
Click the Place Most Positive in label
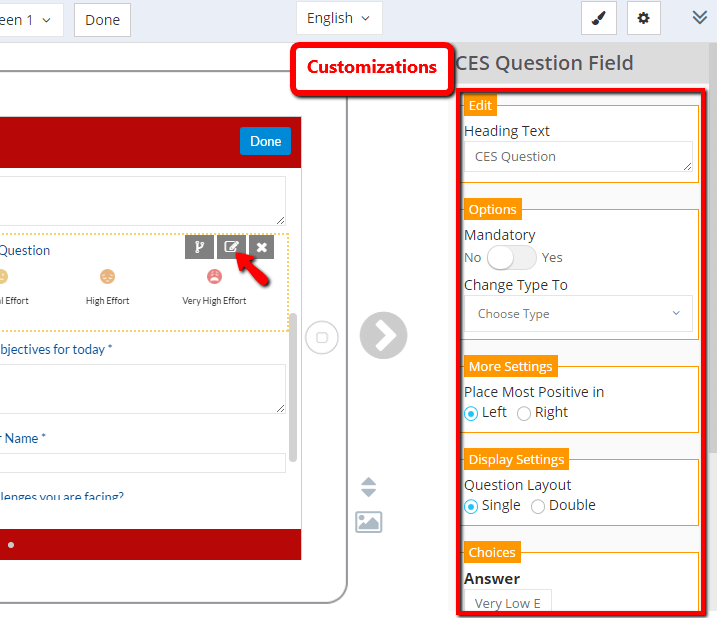pyautogui.click(x=534, y=392)
